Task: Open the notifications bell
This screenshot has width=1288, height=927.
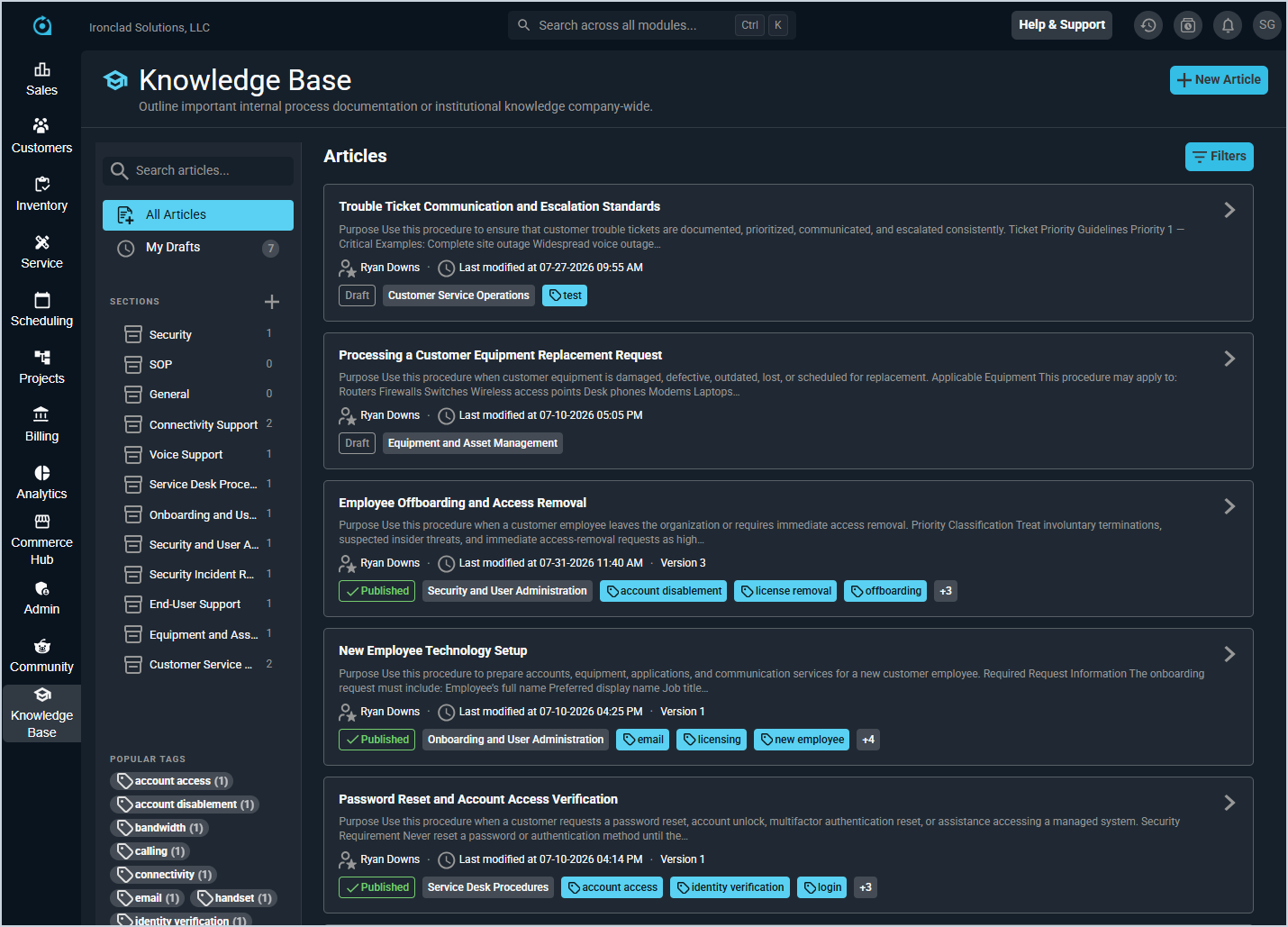Action: click(1228, 25)
